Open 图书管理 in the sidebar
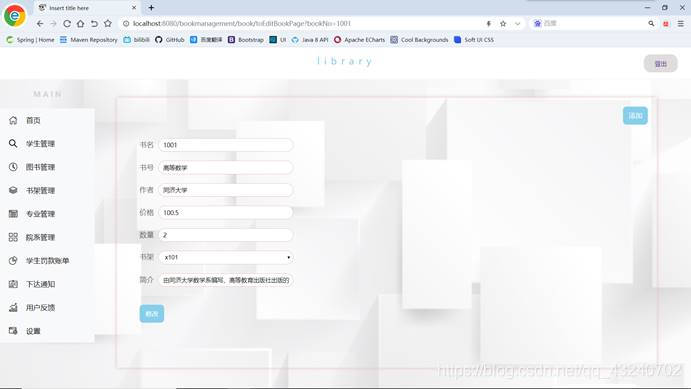 coord(40,167)
